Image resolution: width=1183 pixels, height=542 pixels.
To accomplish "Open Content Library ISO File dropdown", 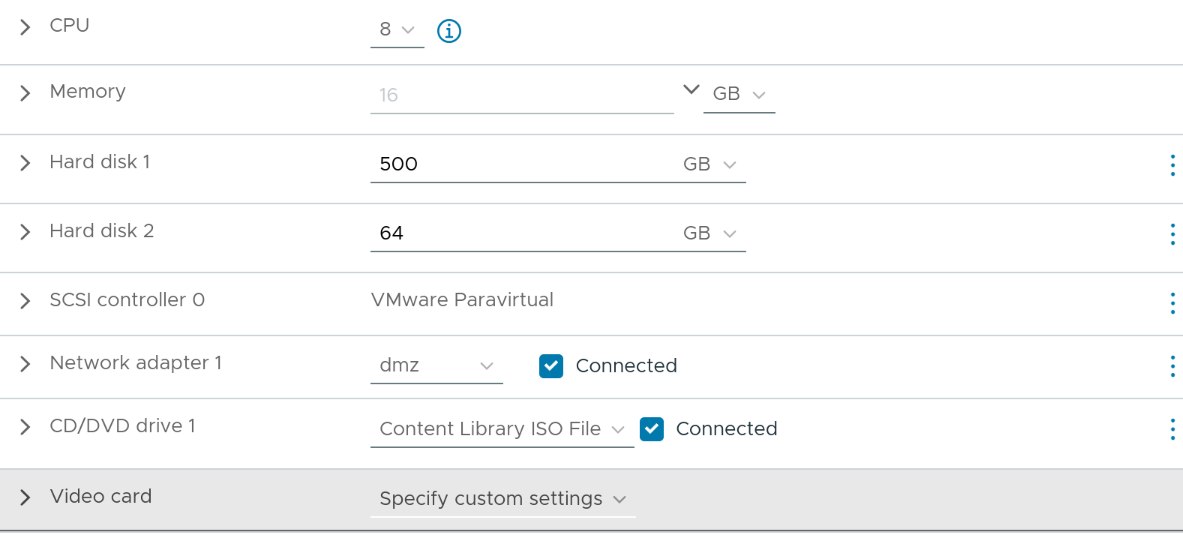I will 501,429.
